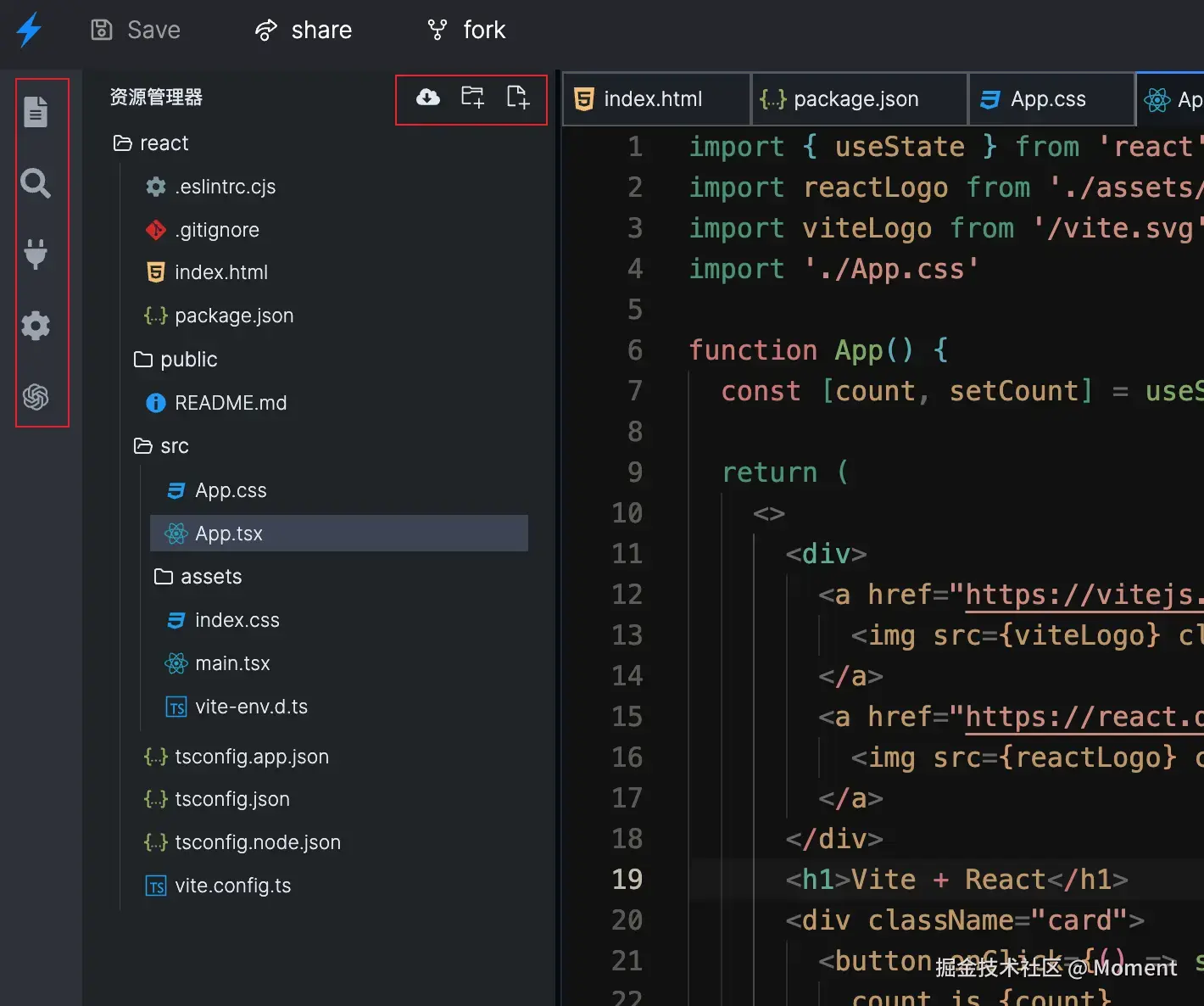Image resolution: width=1204 pixels, height=1006 pixels.
Task: Open index.html in the file tree
Action: pyautogui.click(x=207, y=272)
